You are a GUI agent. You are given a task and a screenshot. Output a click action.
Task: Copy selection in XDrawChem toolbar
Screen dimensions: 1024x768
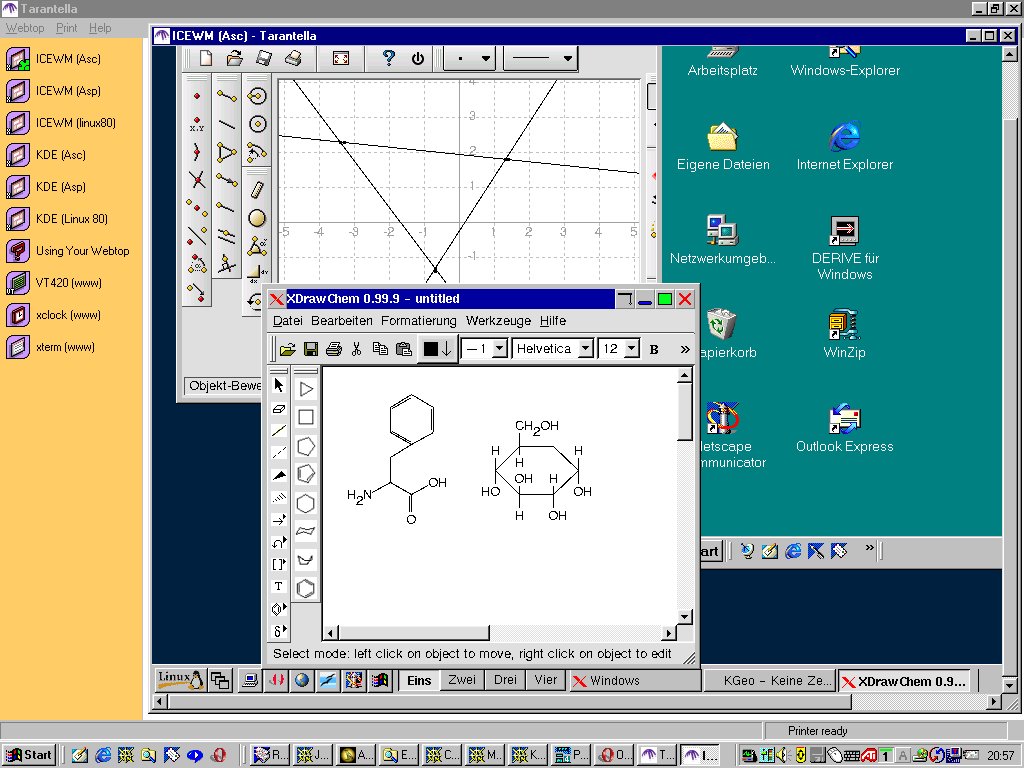(x=380, y=349)
